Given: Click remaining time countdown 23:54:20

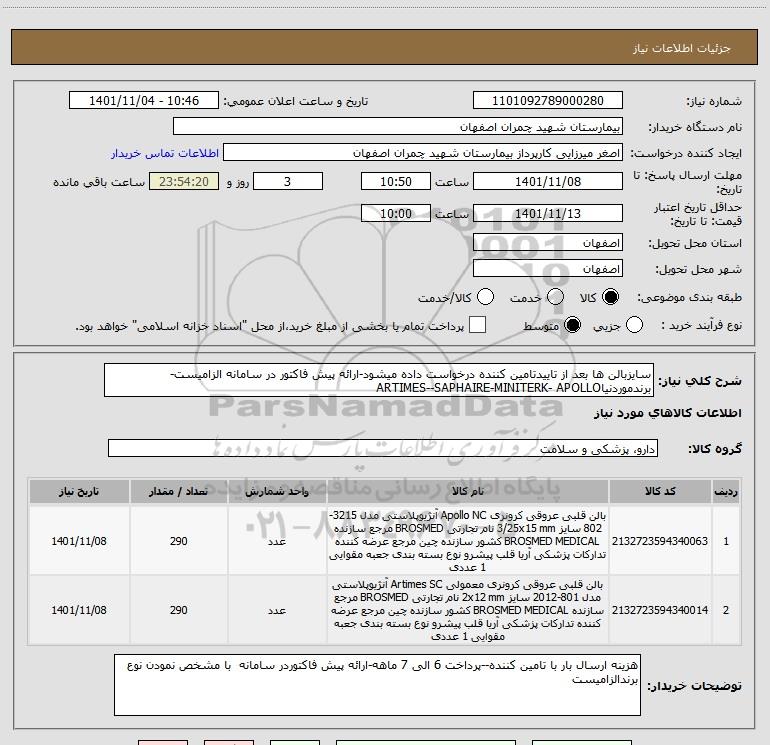Looking at the screenshot, I should tap(184, 181).
